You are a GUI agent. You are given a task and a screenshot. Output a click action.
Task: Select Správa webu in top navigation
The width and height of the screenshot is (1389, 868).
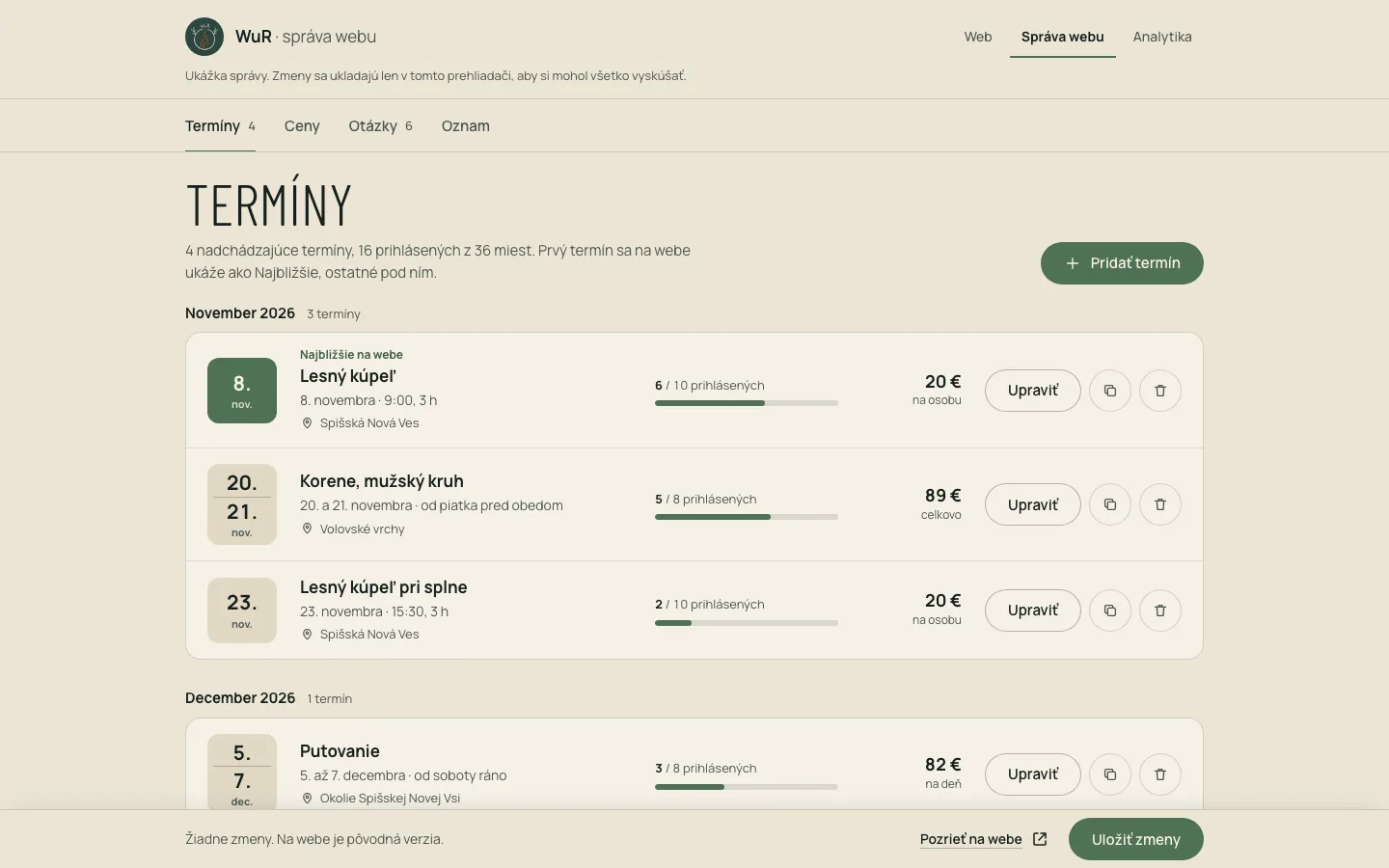(x=1063, y=37)
